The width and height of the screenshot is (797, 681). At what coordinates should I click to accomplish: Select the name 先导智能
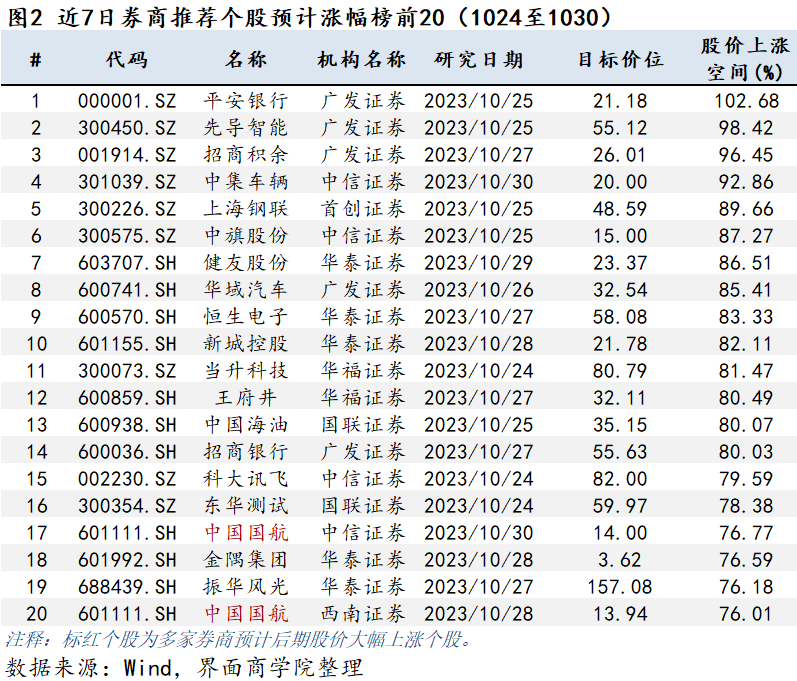(x=246, y=128)
